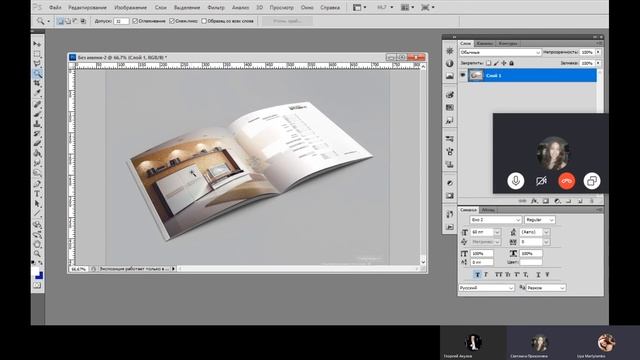Create new adjustment layer
640x360 pixels.
tap(558, 201)
